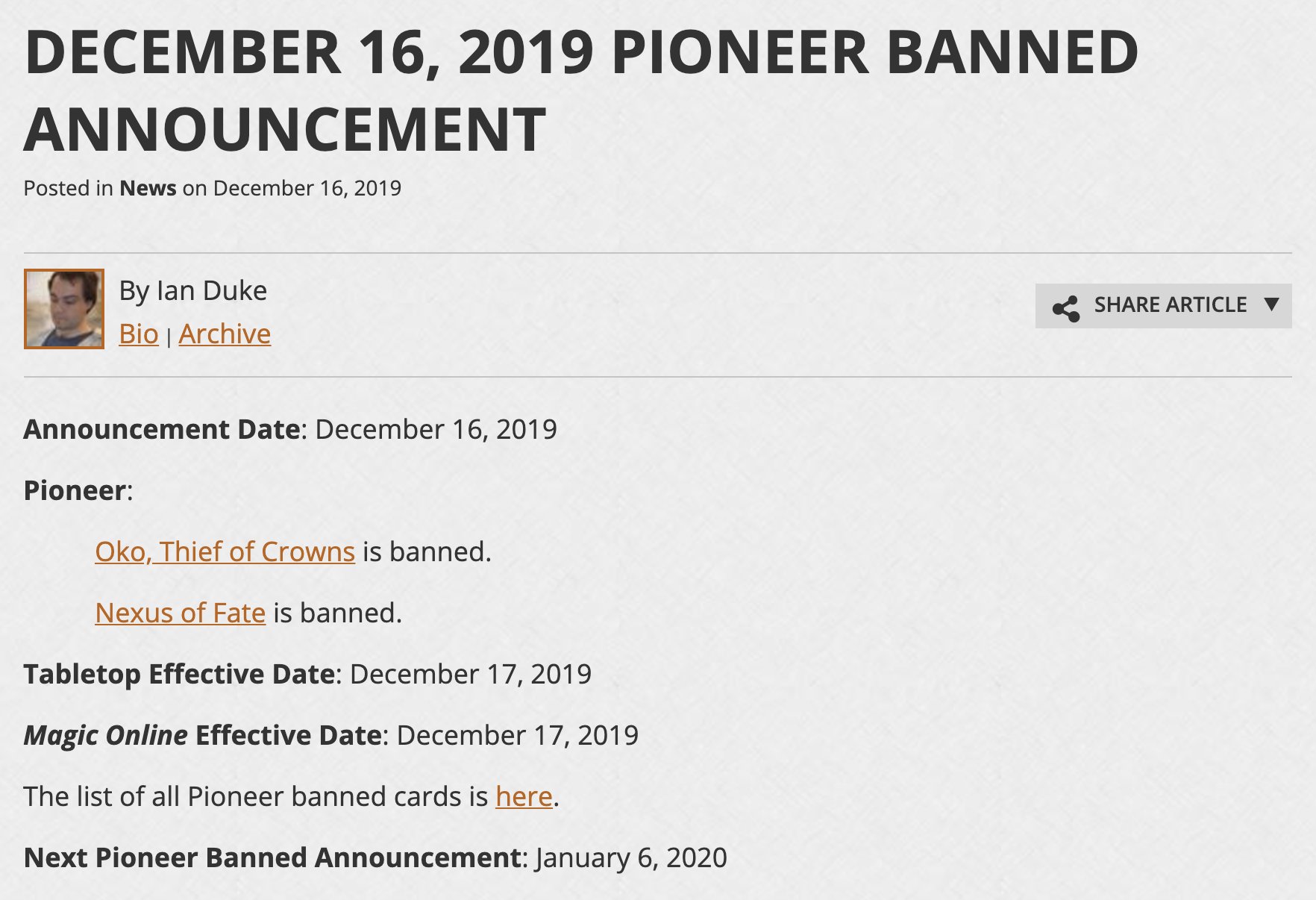This screenshot has width=1316, height=900.
Task: Follow the 'here' banned cards list link
Action: pyautogui.click(x=524, y=796)
